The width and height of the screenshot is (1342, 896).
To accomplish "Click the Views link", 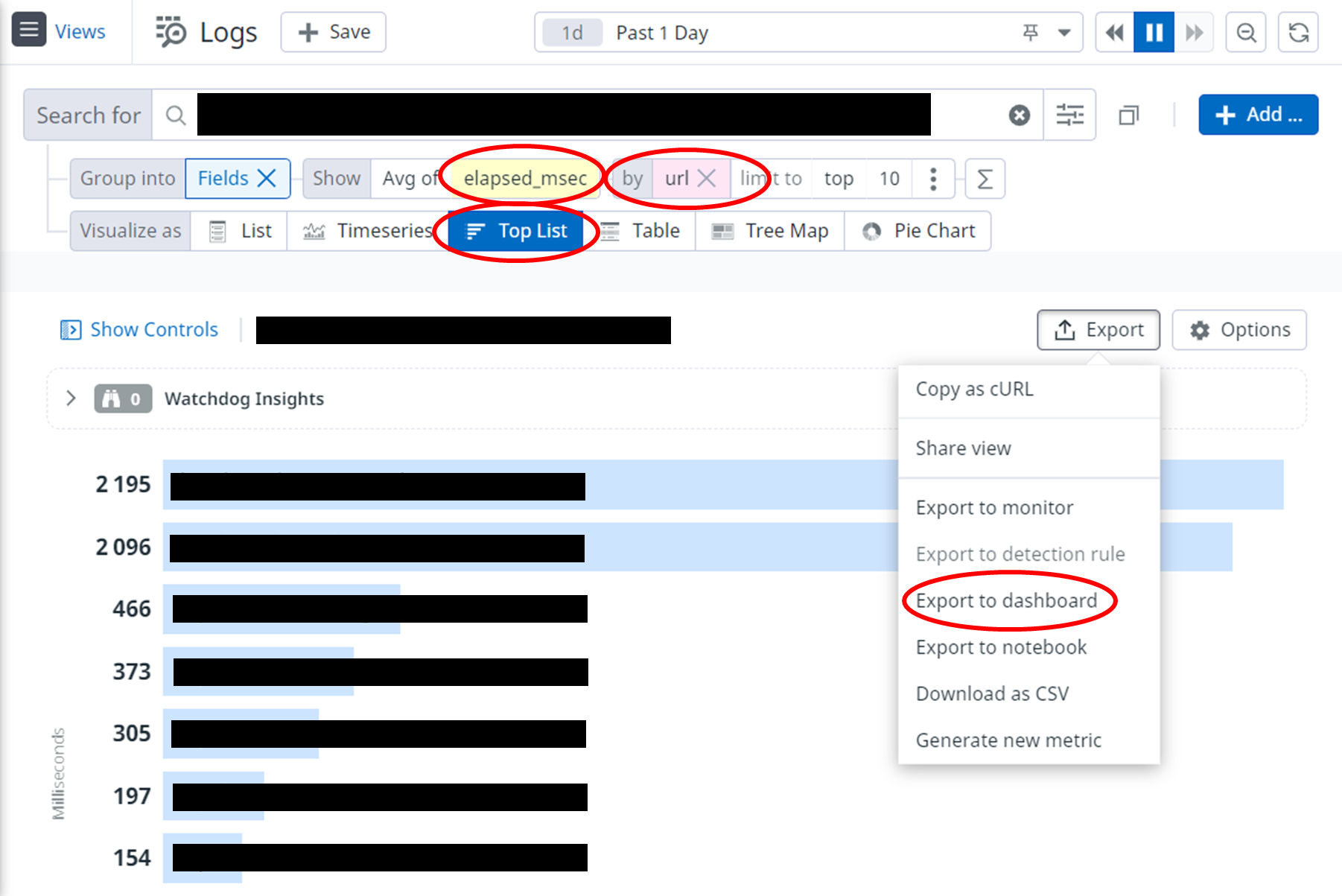I will (x=80, y=32).
